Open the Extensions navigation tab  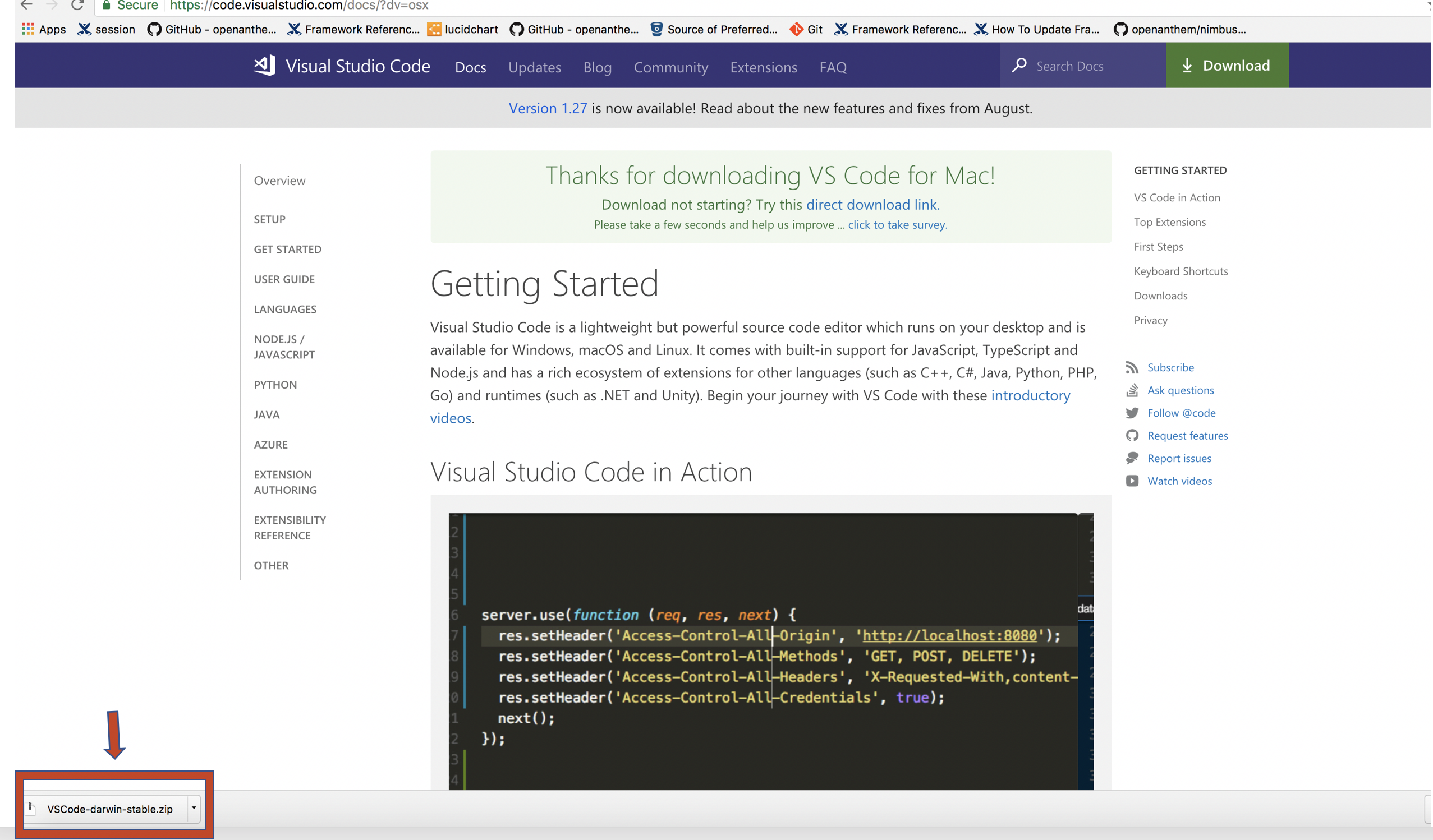(x=764, y=67)
